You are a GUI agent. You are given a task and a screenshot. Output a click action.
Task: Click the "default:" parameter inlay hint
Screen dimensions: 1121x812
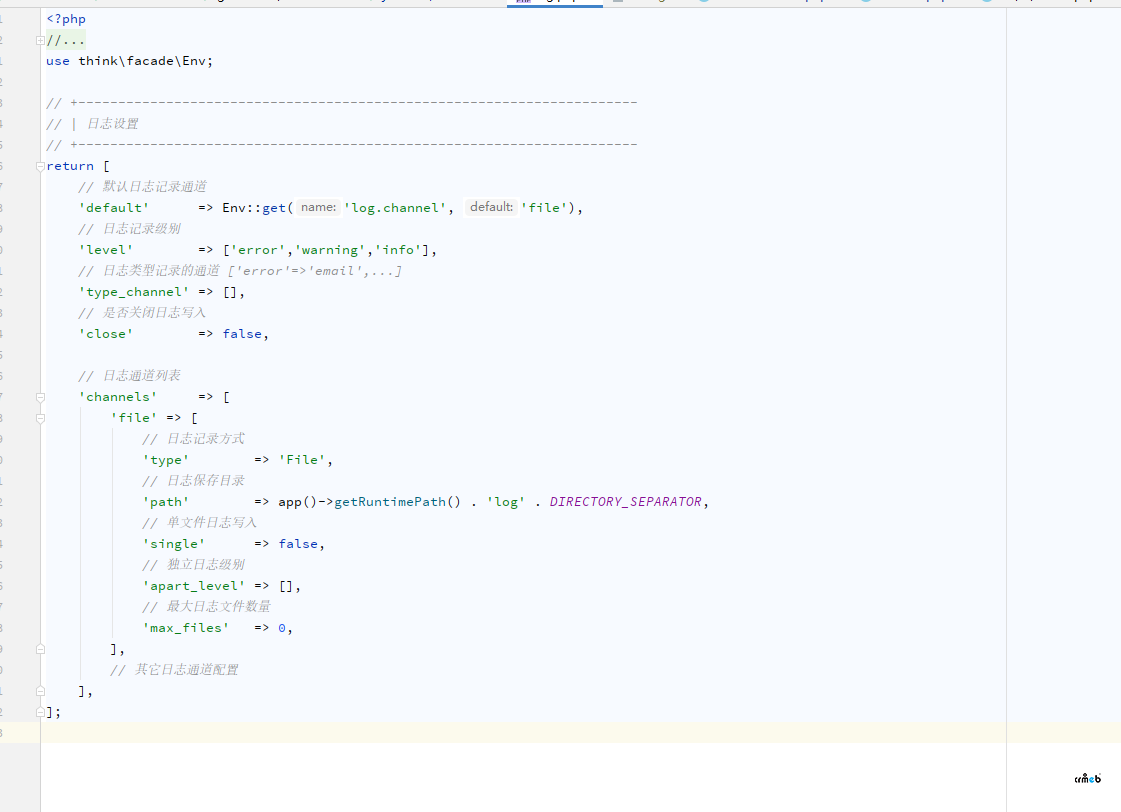[491, 208]
